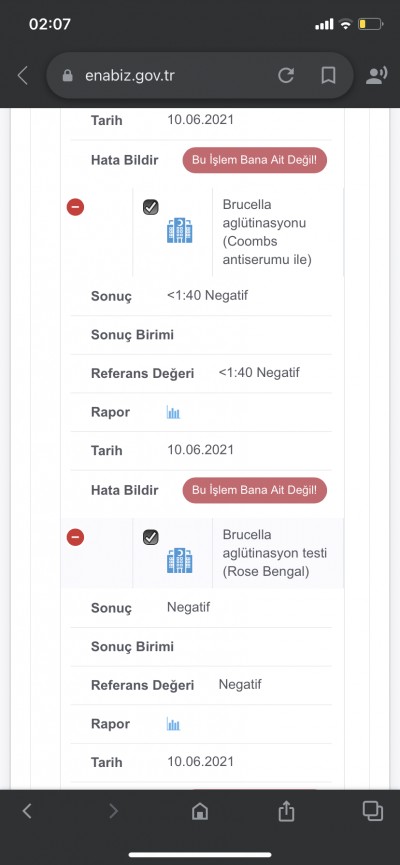Viewport: 400px width, 865px height.
Task: Bookmark the page with the bookmark icon
Action: tap(328, 76)
